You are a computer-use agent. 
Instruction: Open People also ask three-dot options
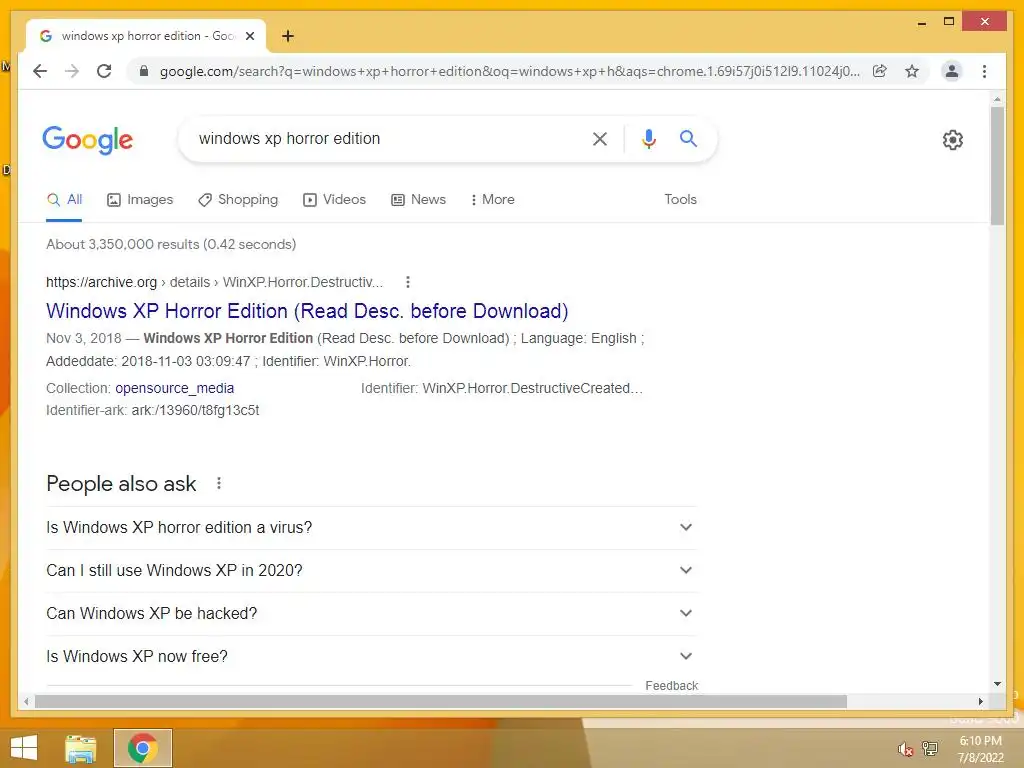(219, 483)
